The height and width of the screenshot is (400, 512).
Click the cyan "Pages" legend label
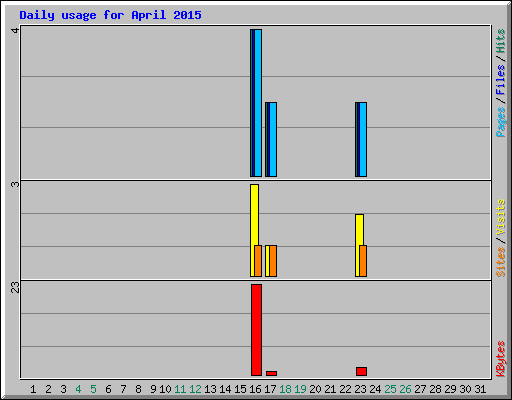[x=500, y=122]
